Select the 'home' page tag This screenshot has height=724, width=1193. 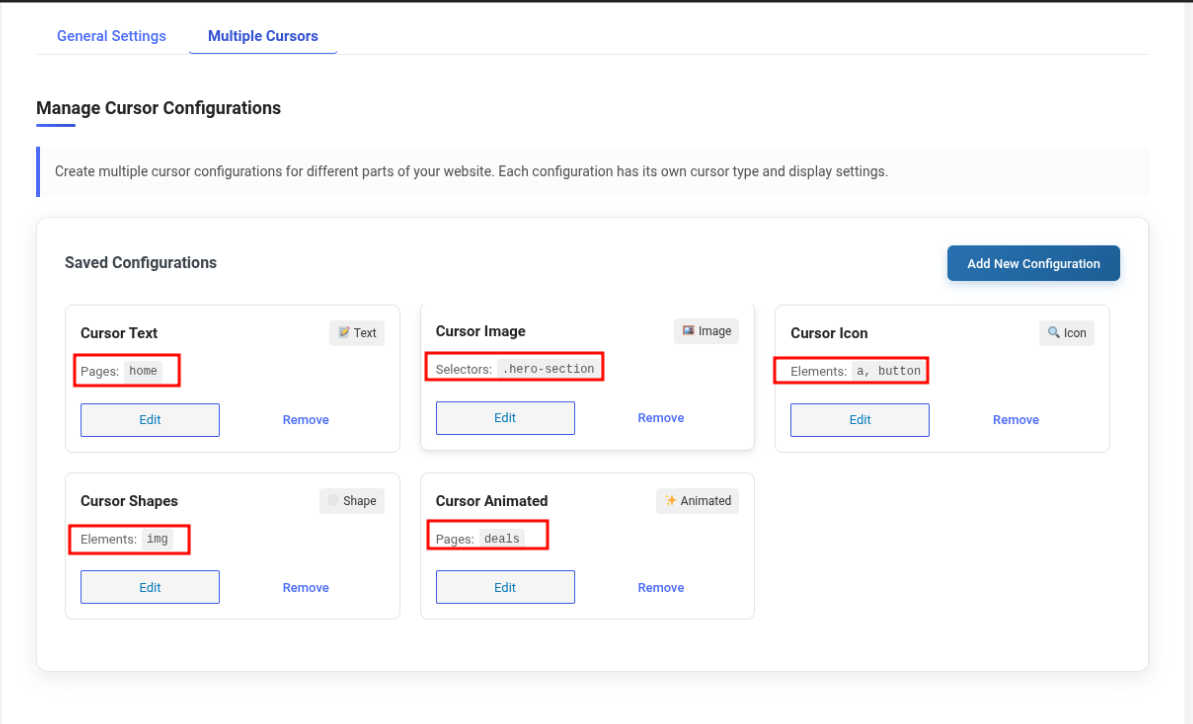tap(143, 371)
